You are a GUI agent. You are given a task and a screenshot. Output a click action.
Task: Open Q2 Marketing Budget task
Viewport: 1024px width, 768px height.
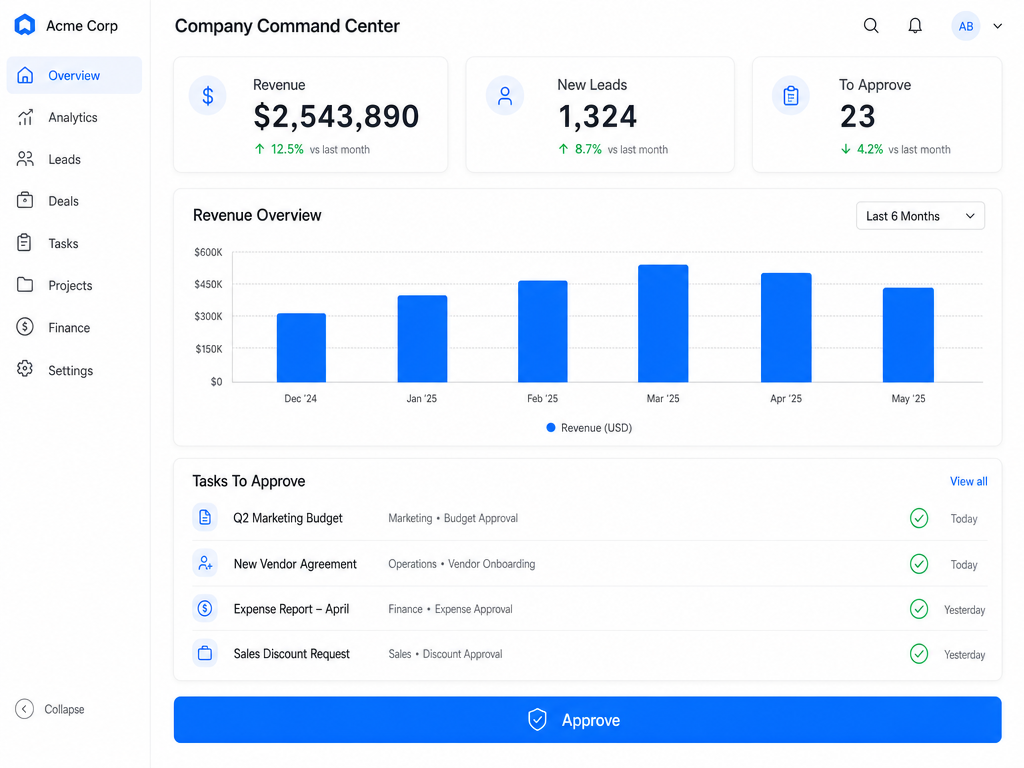[x=288, y=518]
